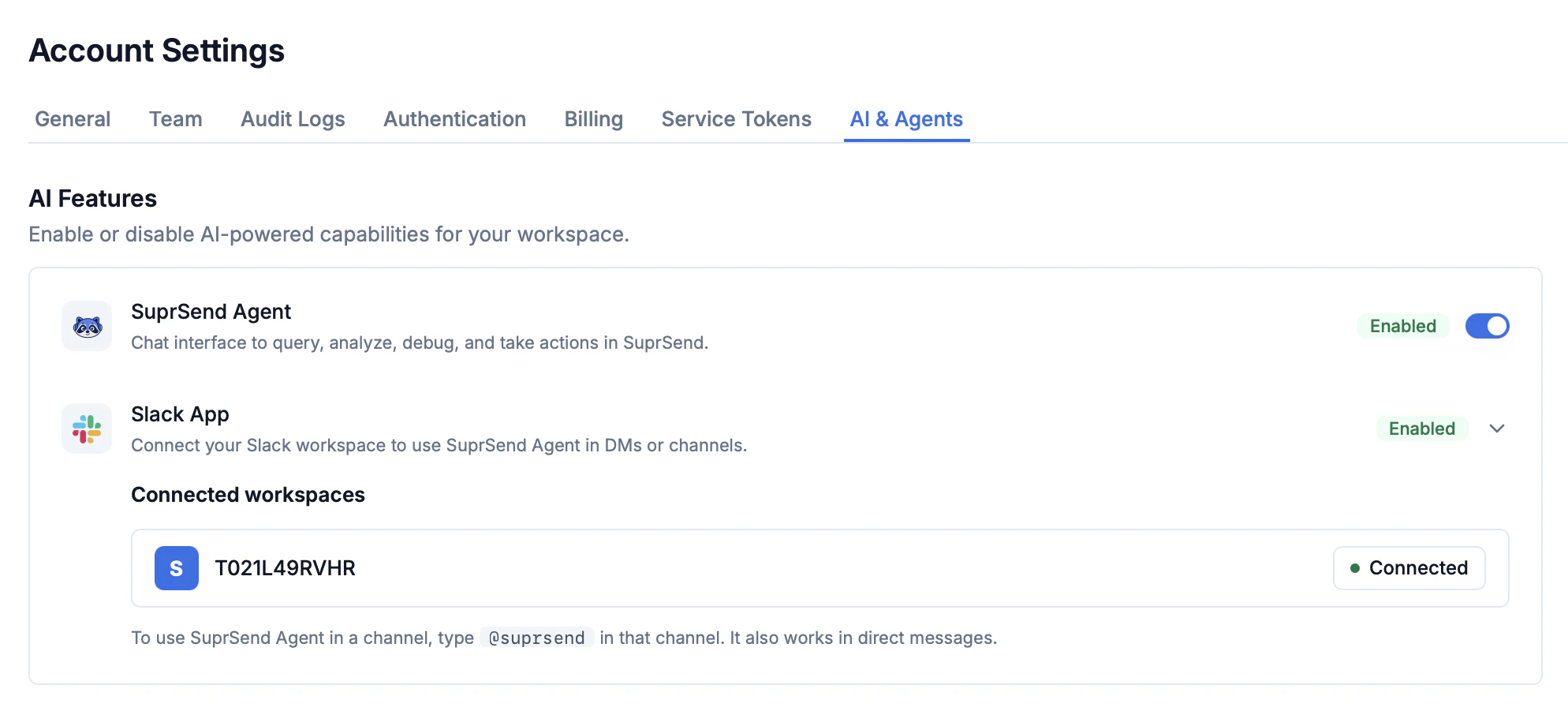
Task: Click the Slack App Enabled badge
Action: 1422,428
